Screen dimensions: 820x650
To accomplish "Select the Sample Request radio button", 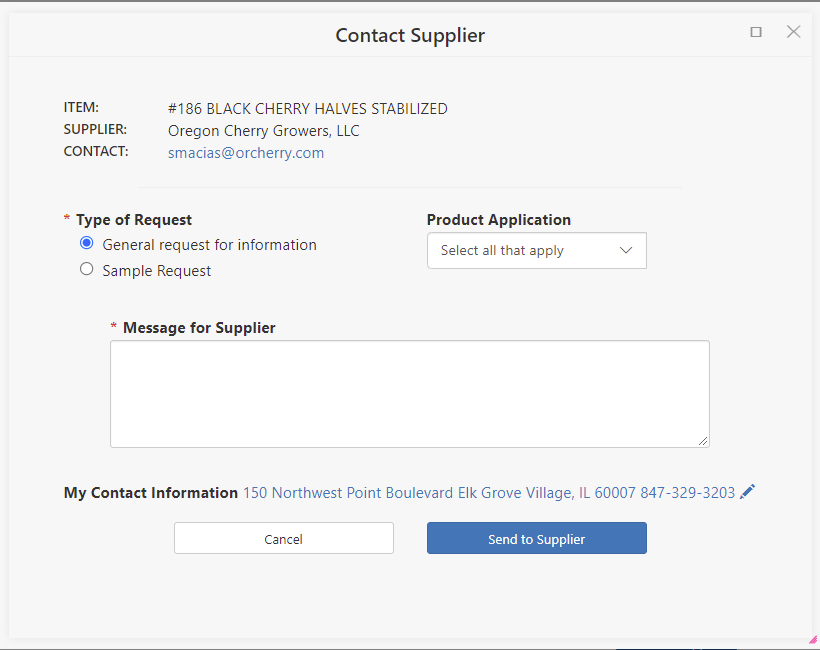I will (87, 270).
